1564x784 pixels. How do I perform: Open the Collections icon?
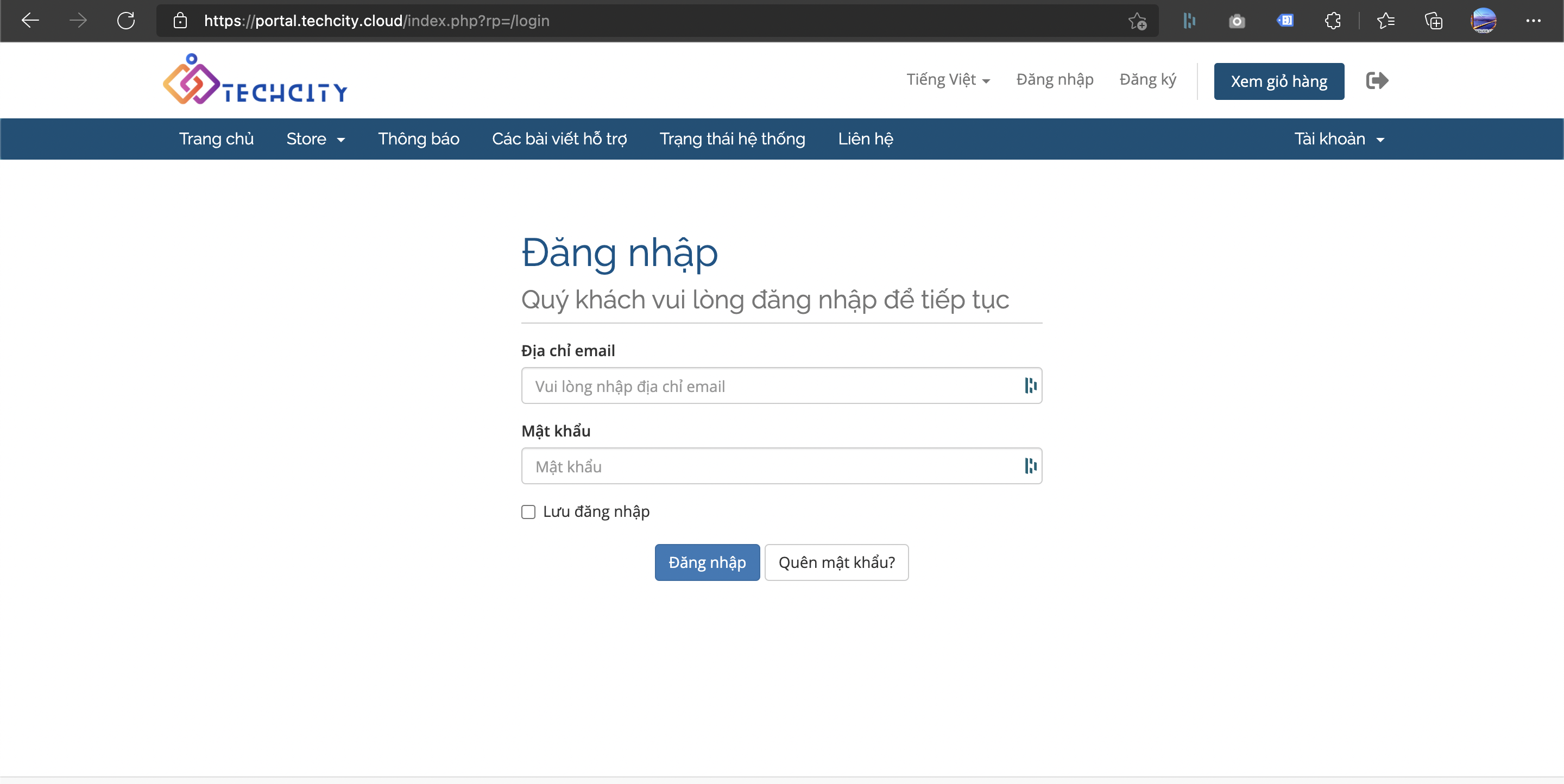1434,21
